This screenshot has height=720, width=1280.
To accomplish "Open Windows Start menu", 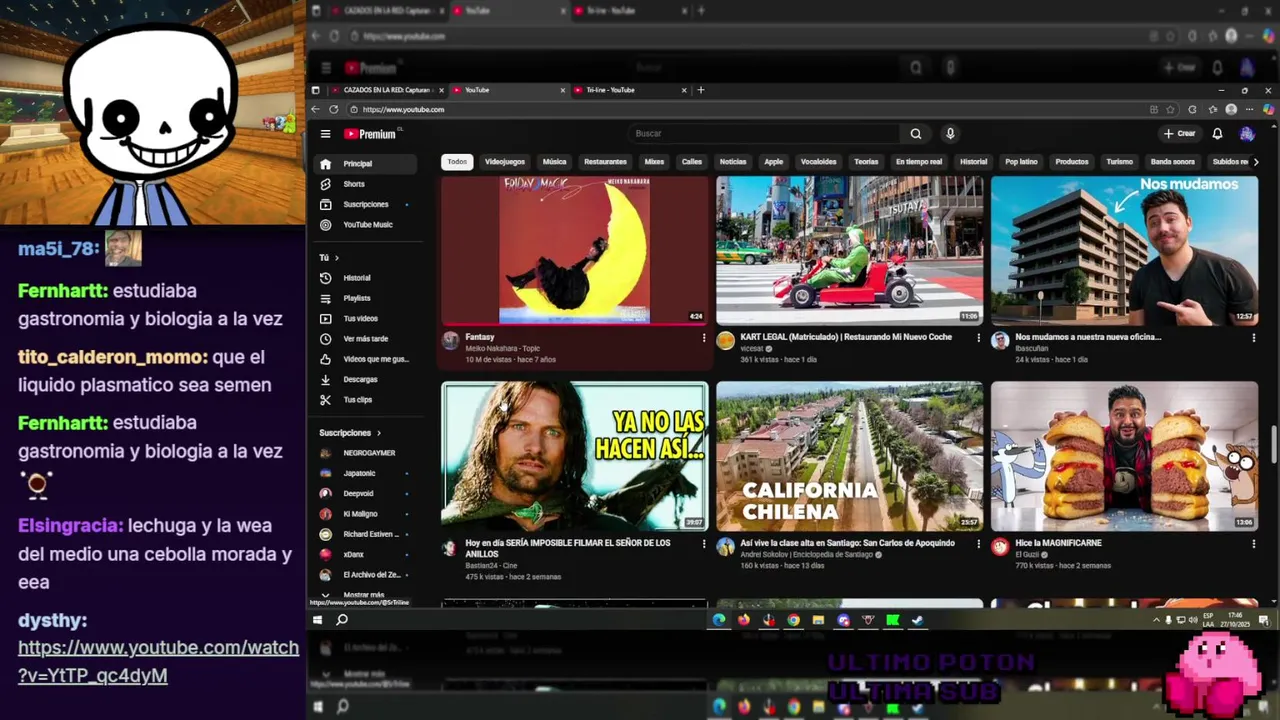I will point(317,620).
